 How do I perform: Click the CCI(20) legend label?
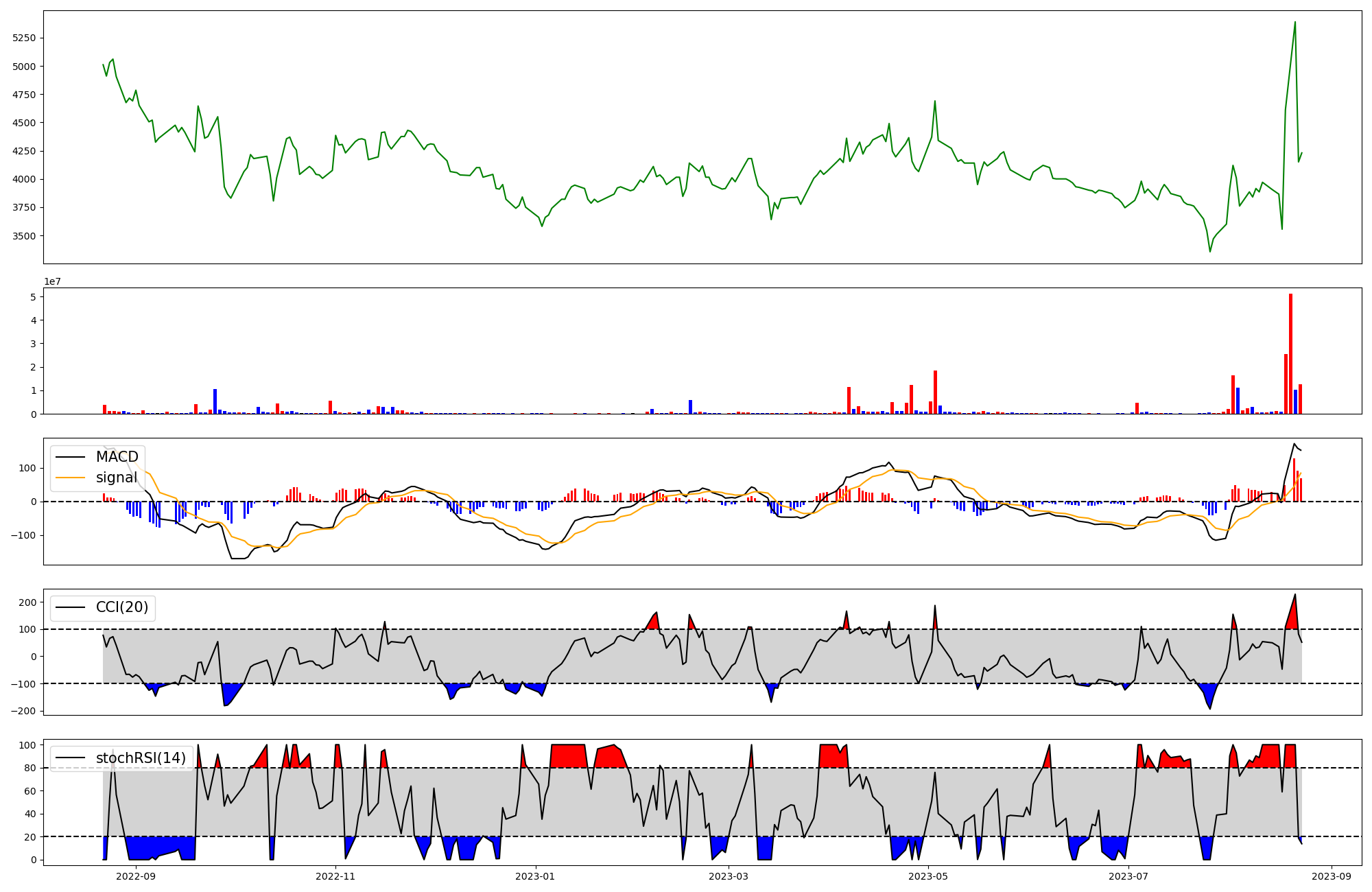[x=121, y=607]
